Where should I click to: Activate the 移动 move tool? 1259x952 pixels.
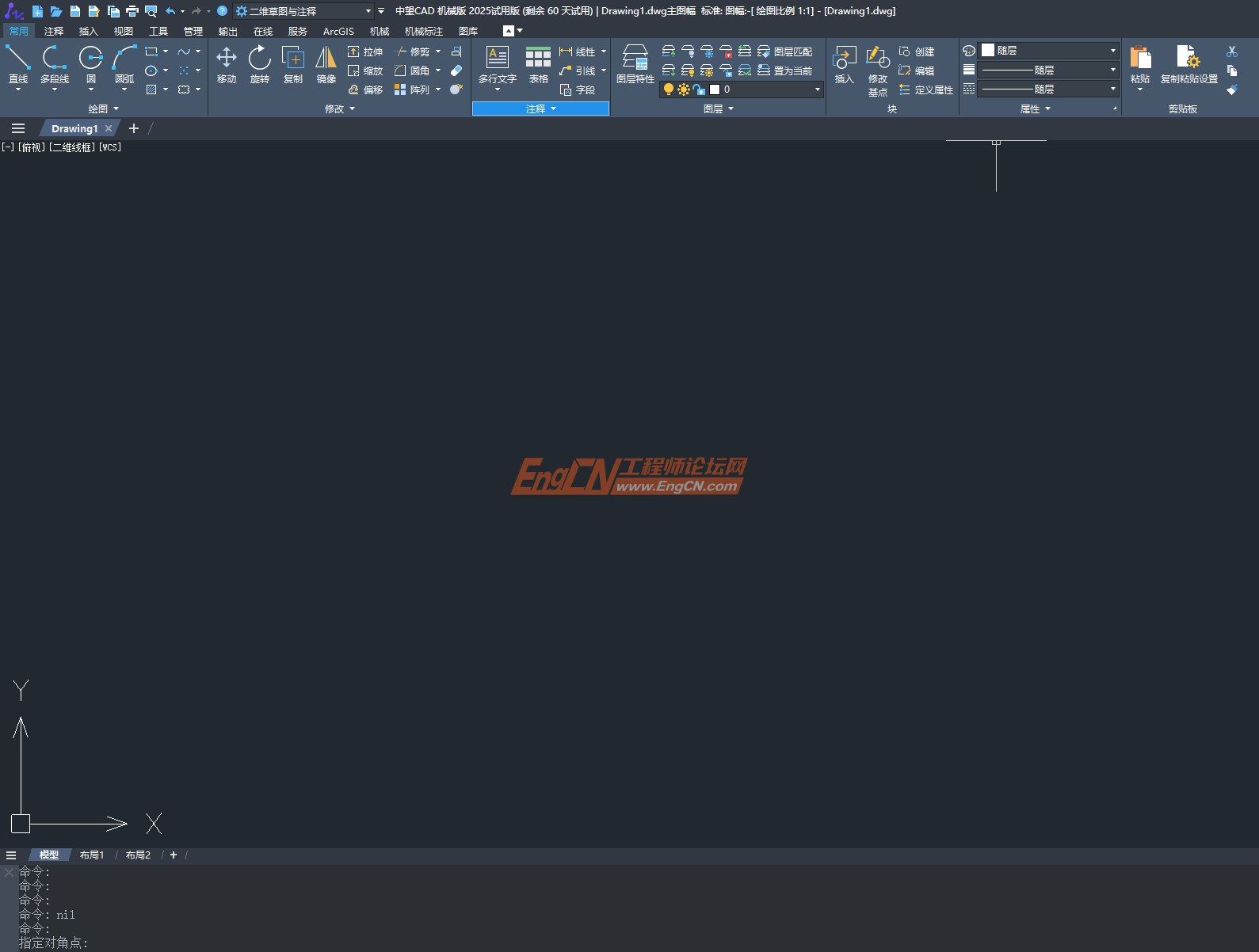(x=227, y=63)
